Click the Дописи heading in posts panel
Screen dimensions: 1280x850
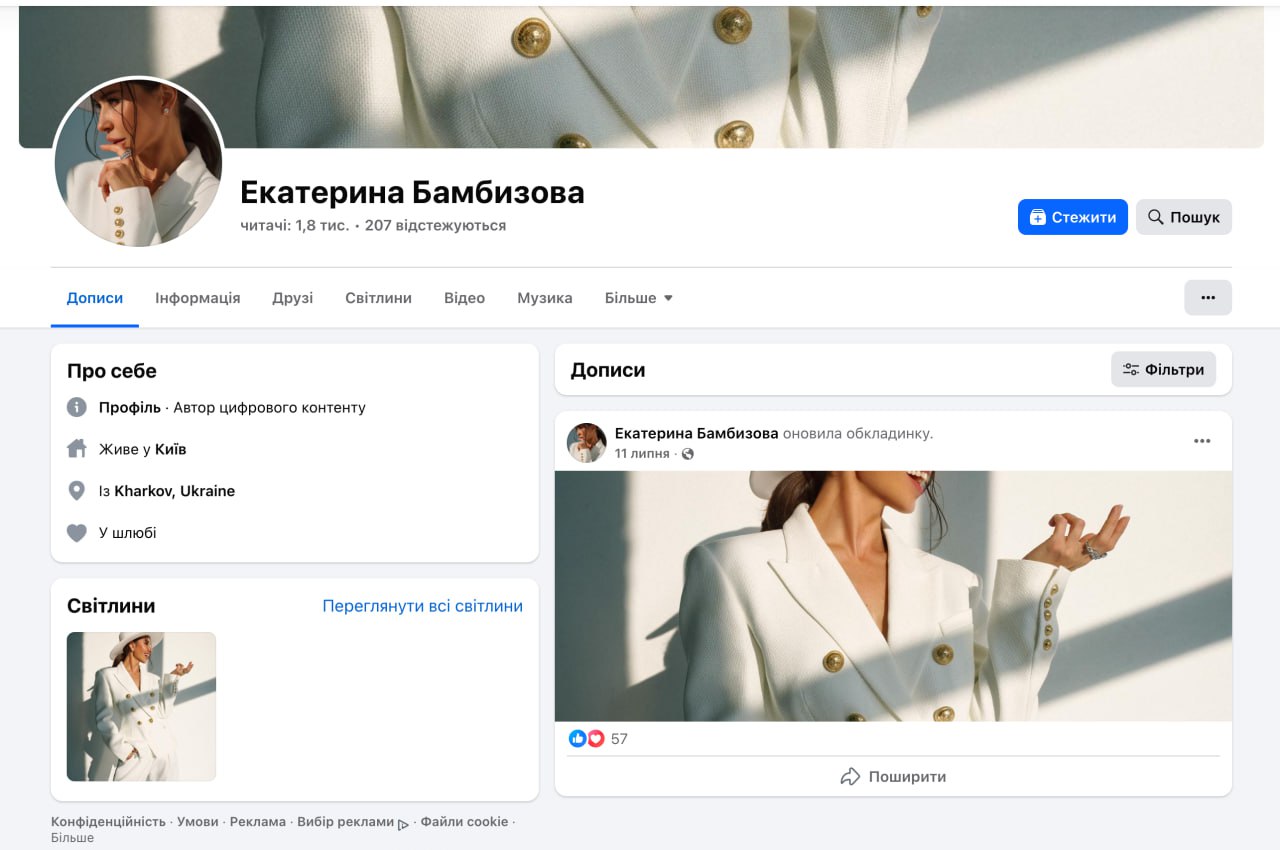pyautogui.click(x=608, y=370)
